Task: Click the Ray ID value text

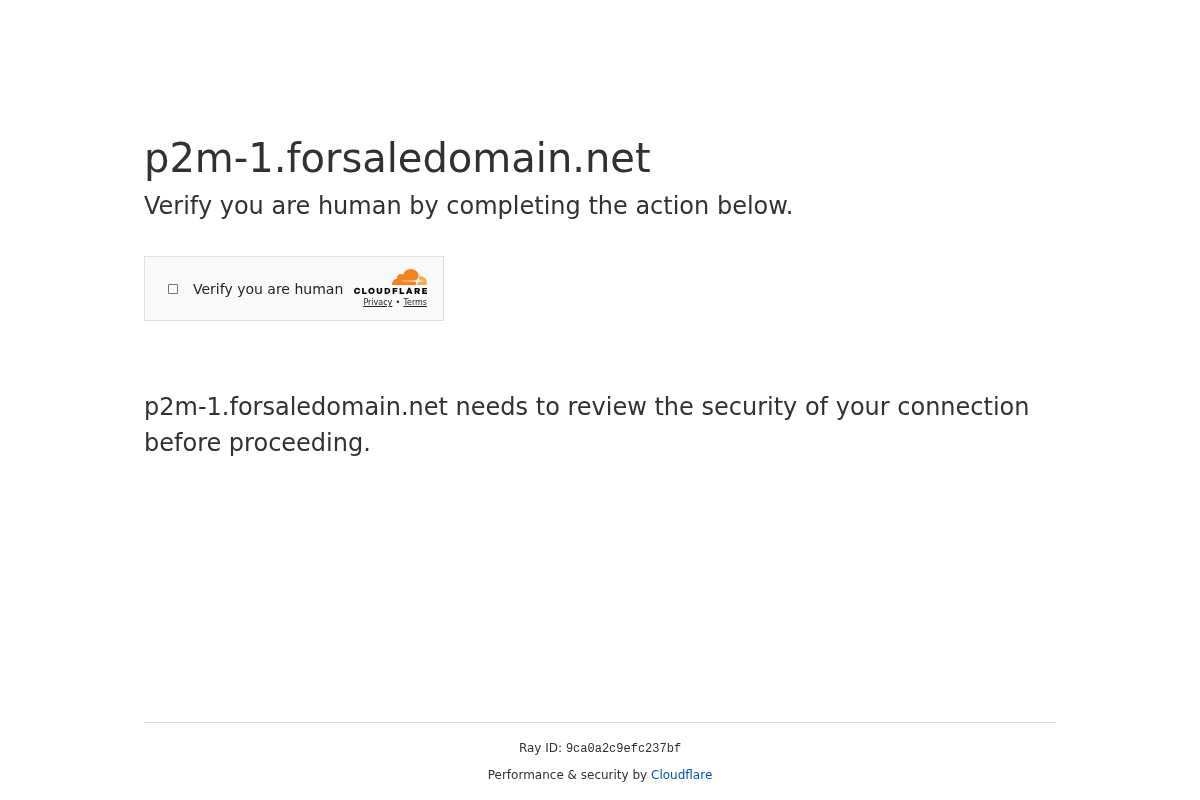Action: pyautogui.click(x=623, y=748)
